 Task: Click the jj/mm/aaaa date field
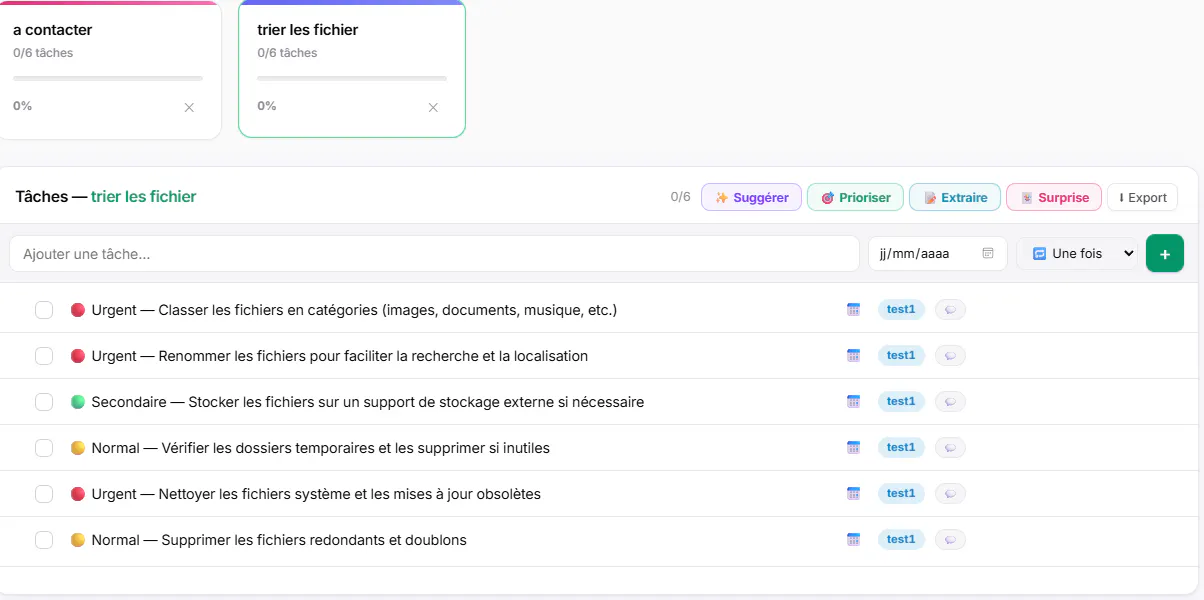pos(937,254)
